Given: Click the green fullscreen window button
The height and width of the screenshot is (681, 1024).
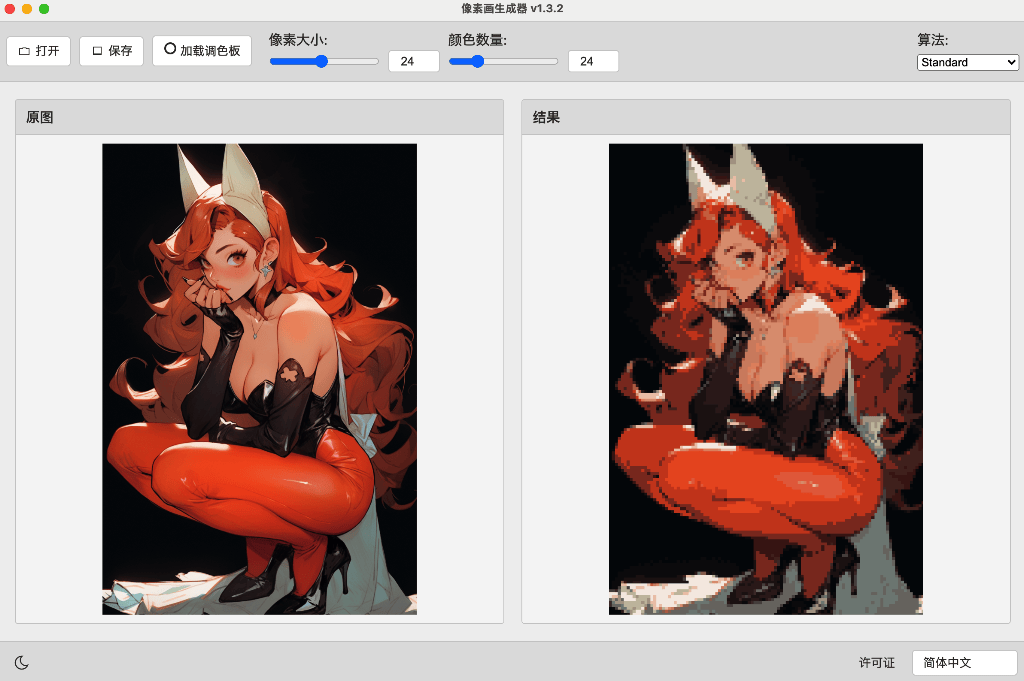Looking at the screenshot, I should (x=44, y=9).
